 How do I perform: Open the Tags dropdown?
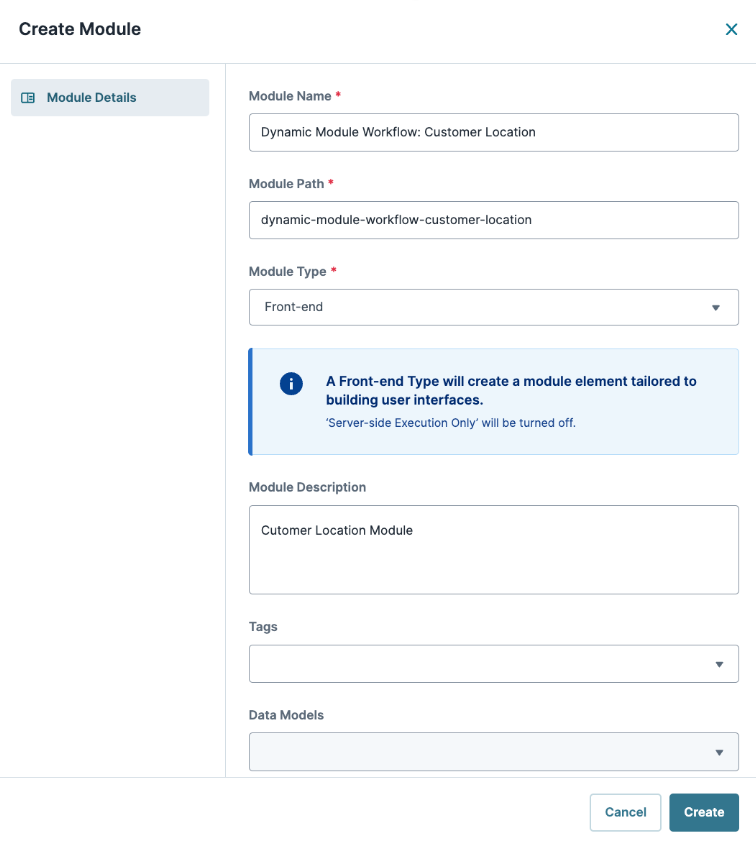point(493,663)
